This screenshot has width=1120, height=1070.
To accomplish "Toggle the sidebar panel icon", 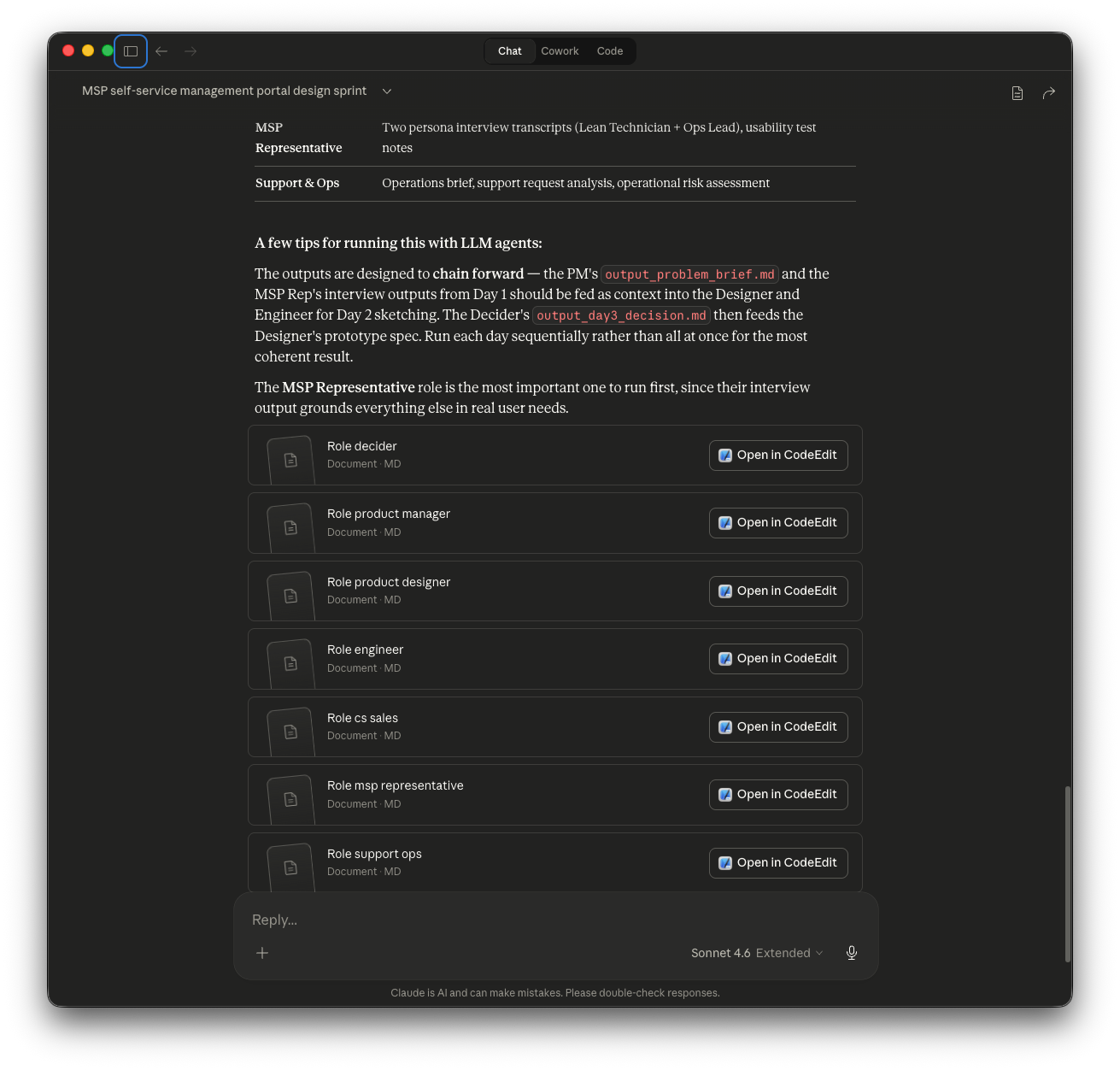I will tap(131, 51).
